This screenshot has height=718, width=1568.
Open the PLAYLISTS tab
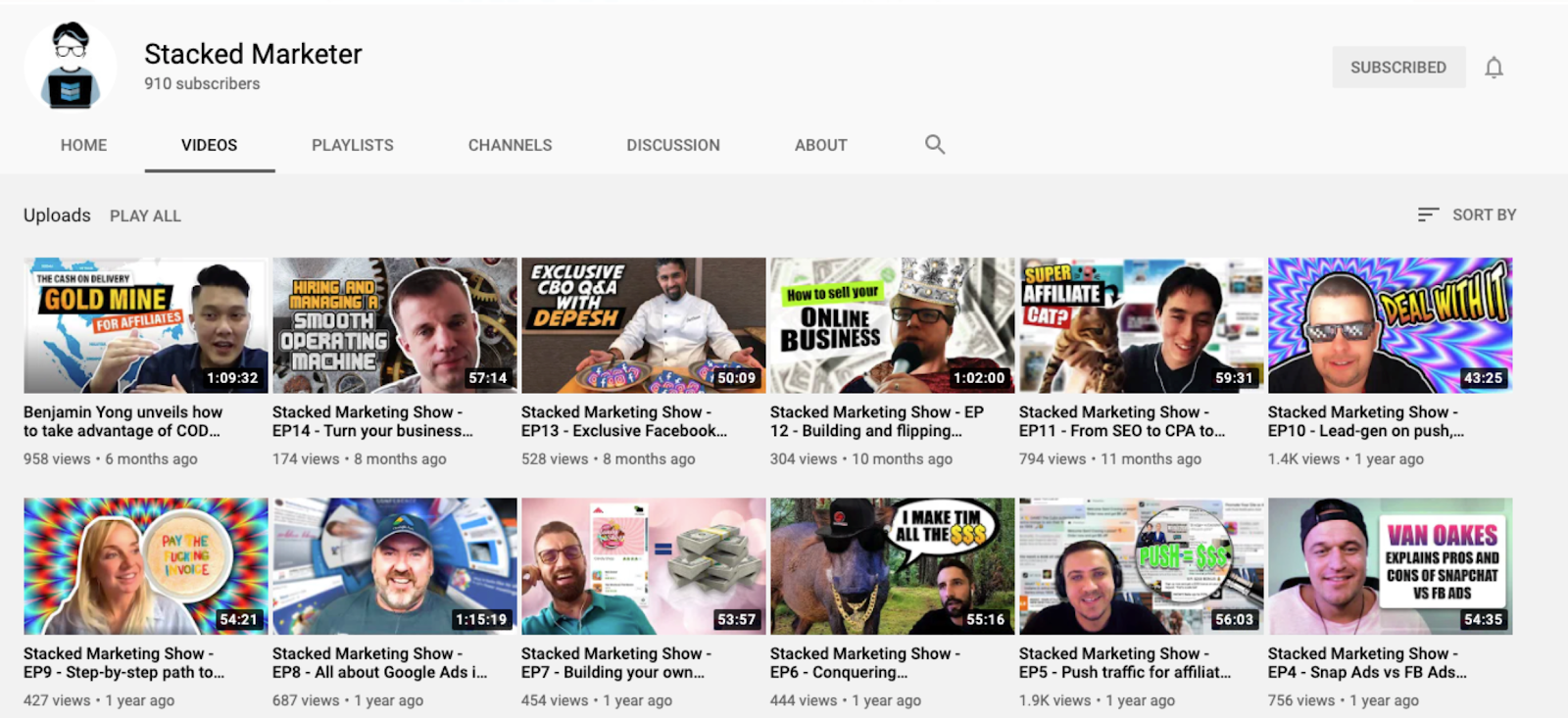(353, 145)
